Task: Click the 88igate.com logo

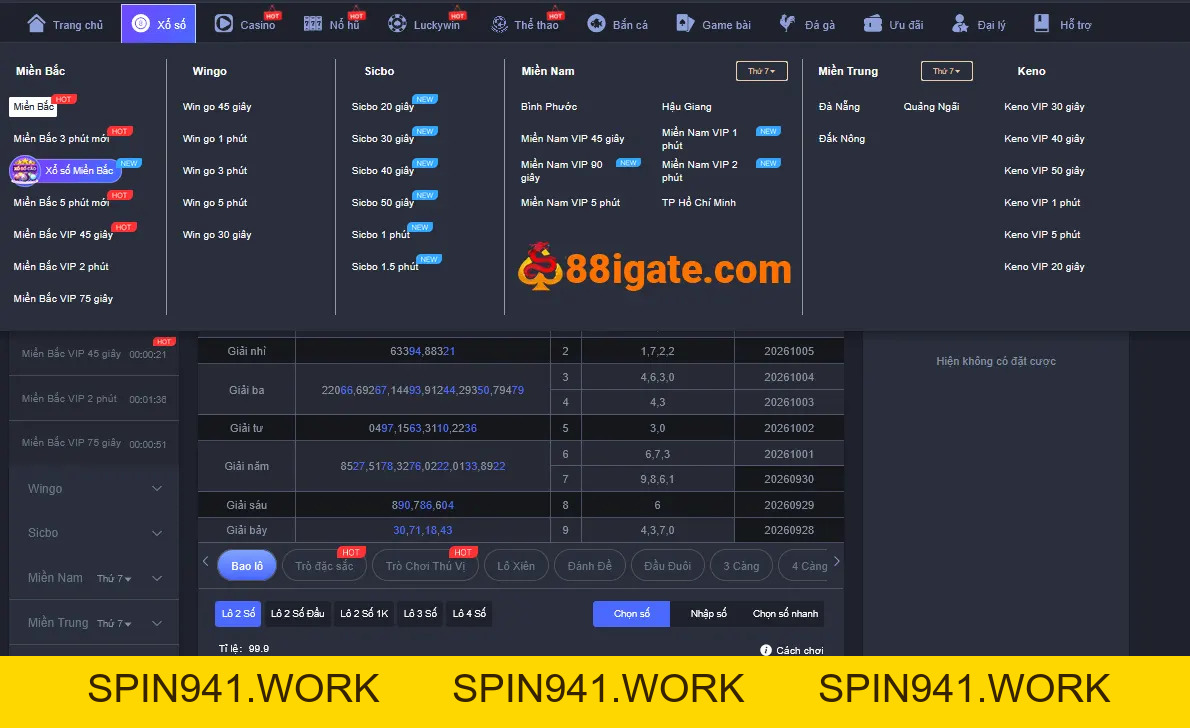Action: pos(654,268)
